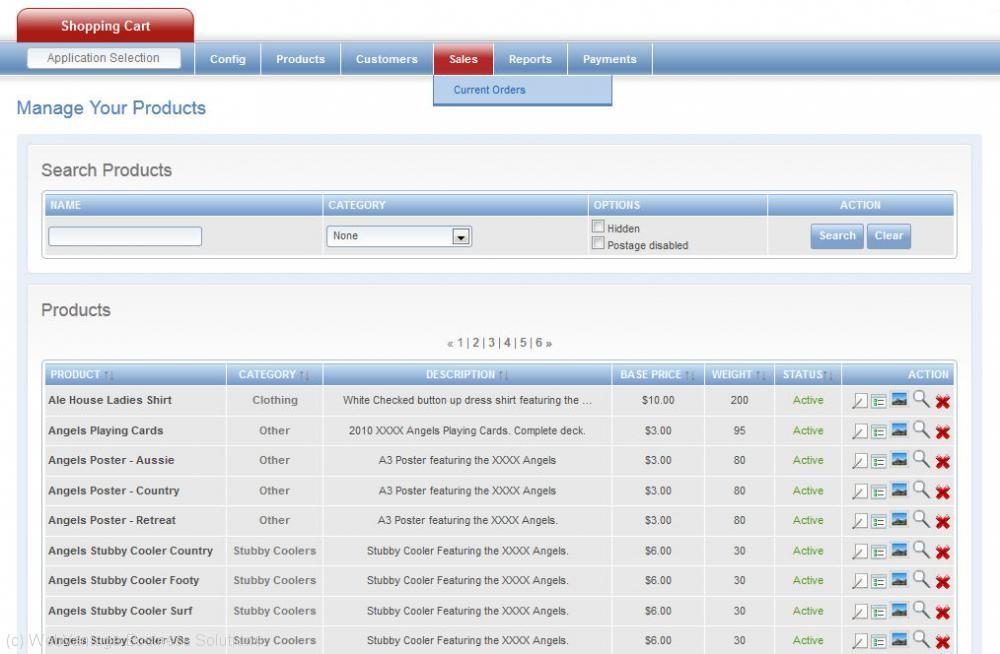Sort products by Base Price column
Image resolution: width=1000 pixels, height=654 pixels.
[x=657, y=375]
